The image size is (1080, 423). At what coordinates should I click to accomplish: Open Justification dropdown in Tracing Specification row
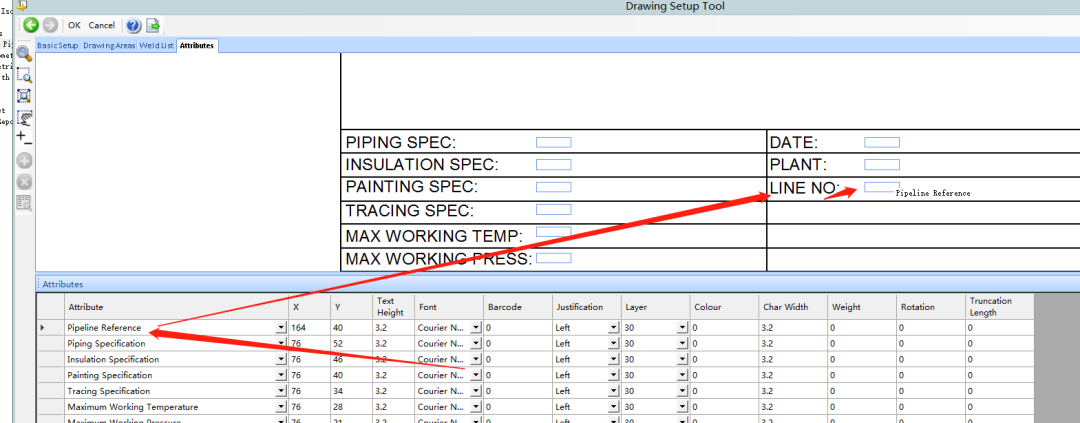(613, 391)
